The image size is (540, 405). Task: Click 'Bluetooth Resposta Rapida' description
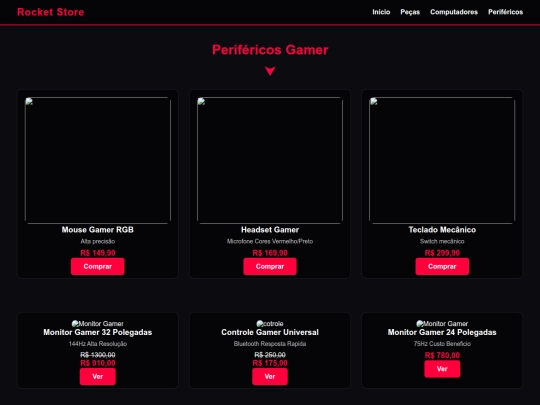(x=270, y=344)
